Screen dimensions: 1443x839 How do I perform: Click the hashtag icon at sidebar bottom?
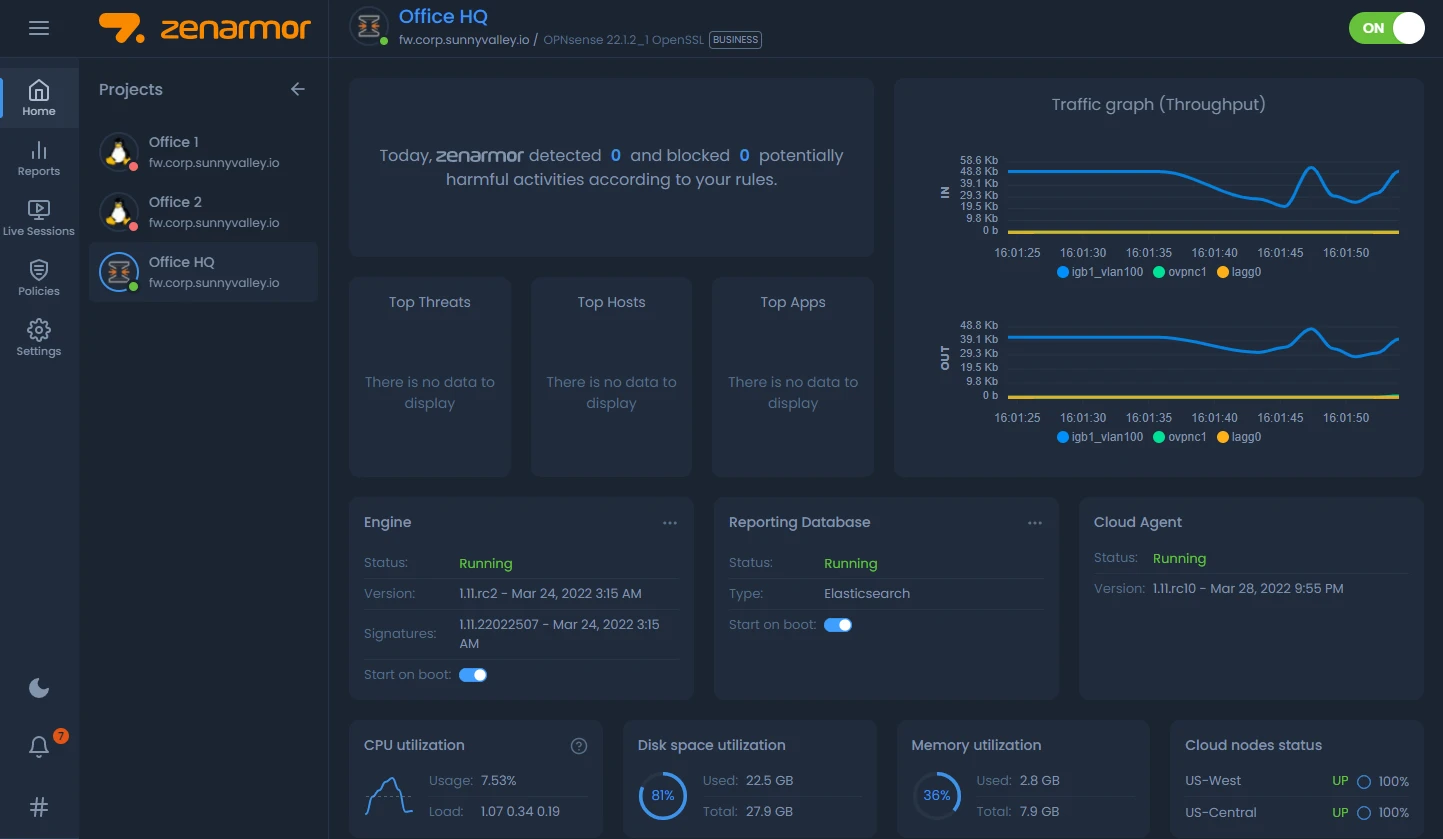(39, 807)
